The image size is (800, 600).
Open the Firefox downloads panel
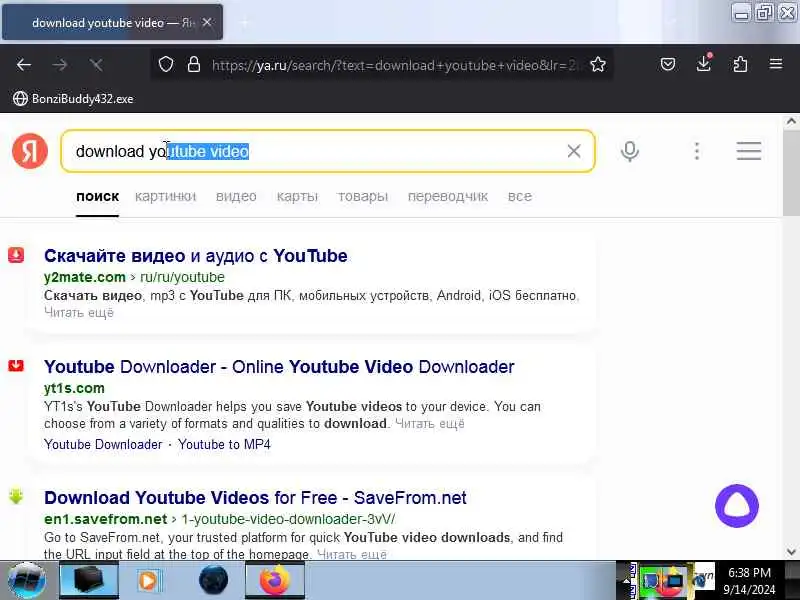[x=704, y=64]
